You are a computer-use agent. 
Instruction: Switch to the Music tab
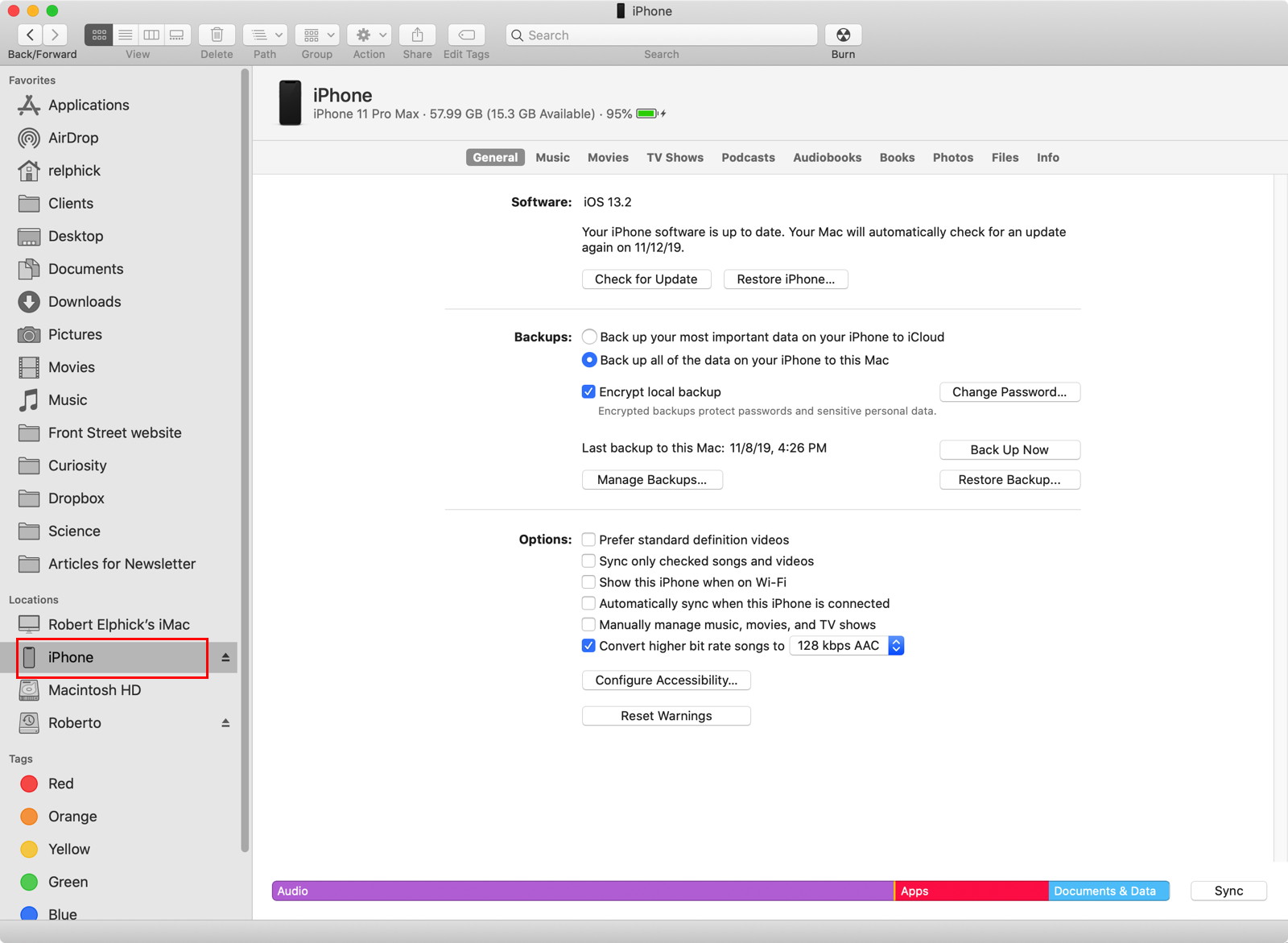(x=553, y=158)
